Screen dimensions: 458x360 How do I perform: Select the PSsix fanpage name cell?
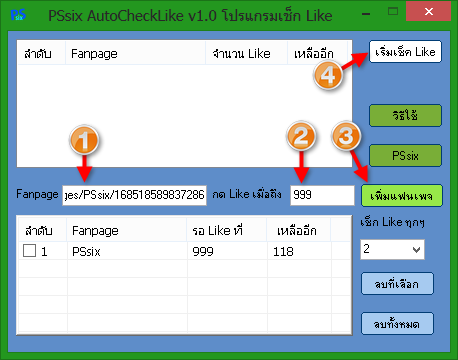[x=127, y=251]
